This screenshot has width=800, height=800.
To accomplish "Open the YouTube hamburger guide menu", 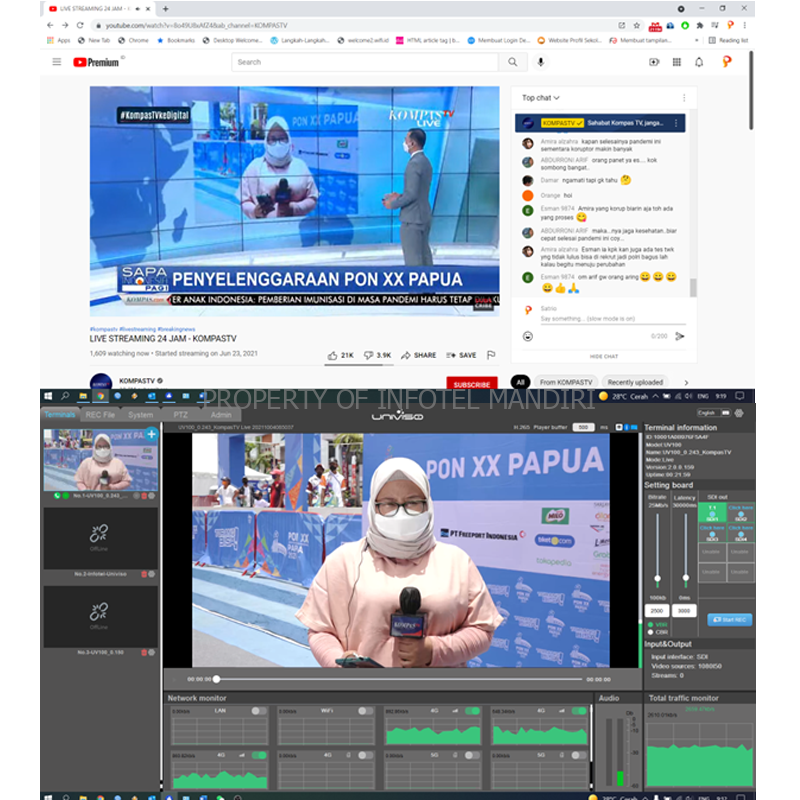I will (57, 62).
